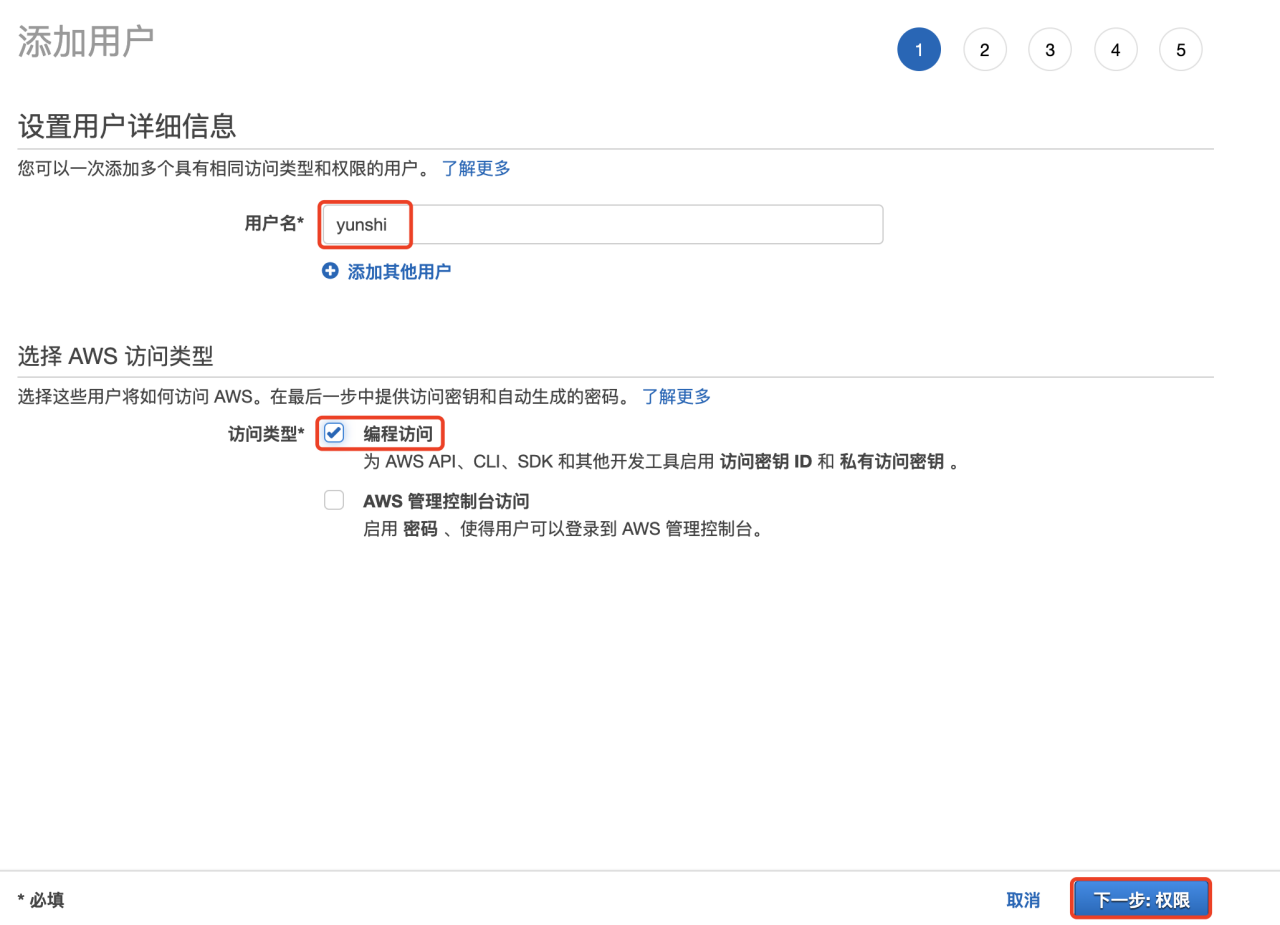Uncheck the 编程访问 checkbox
This screenshot has width=1280, height=925.
coord(334,433)
